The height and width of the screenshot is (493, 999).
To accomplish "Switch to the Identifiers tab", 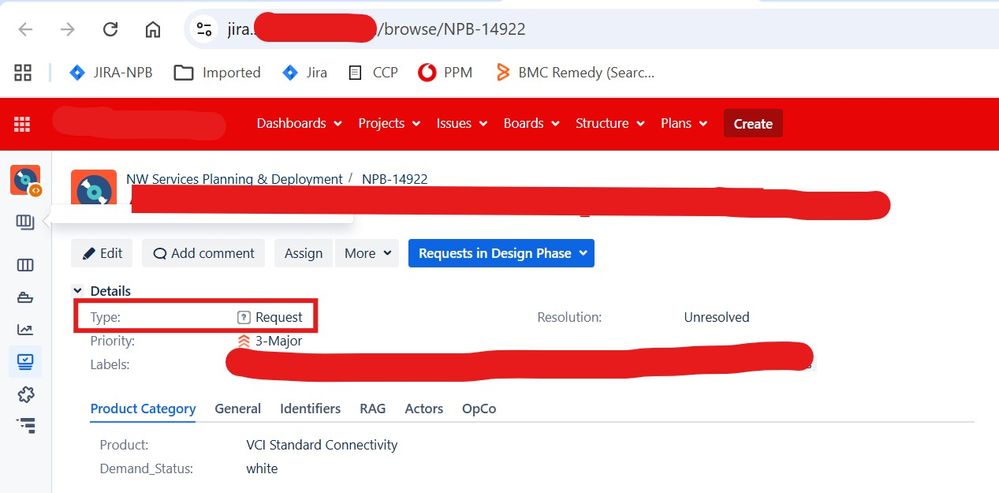I will (310, 409).
